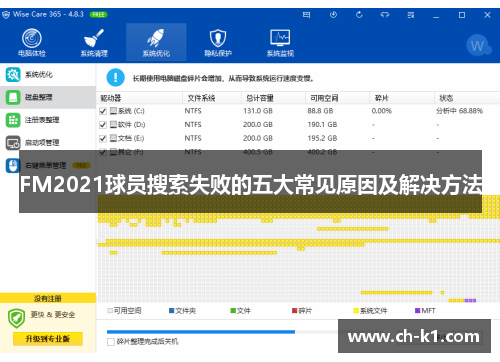This screenshot has height=362, width=500.
Task: Open the 电脑体检 PC checkup tab
Action: [x=32, y=42]
